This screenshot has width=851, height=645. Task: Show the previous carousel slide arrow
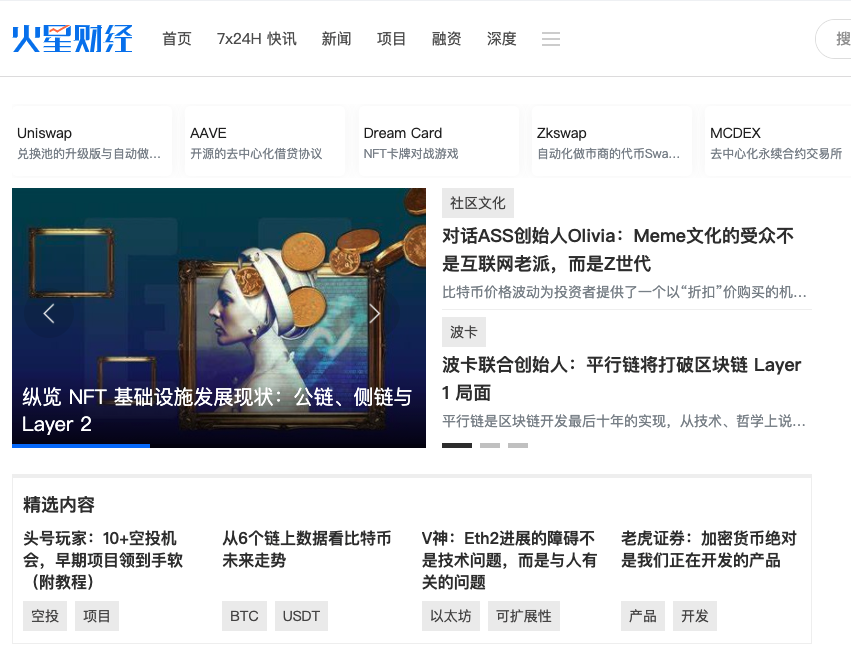49,313
